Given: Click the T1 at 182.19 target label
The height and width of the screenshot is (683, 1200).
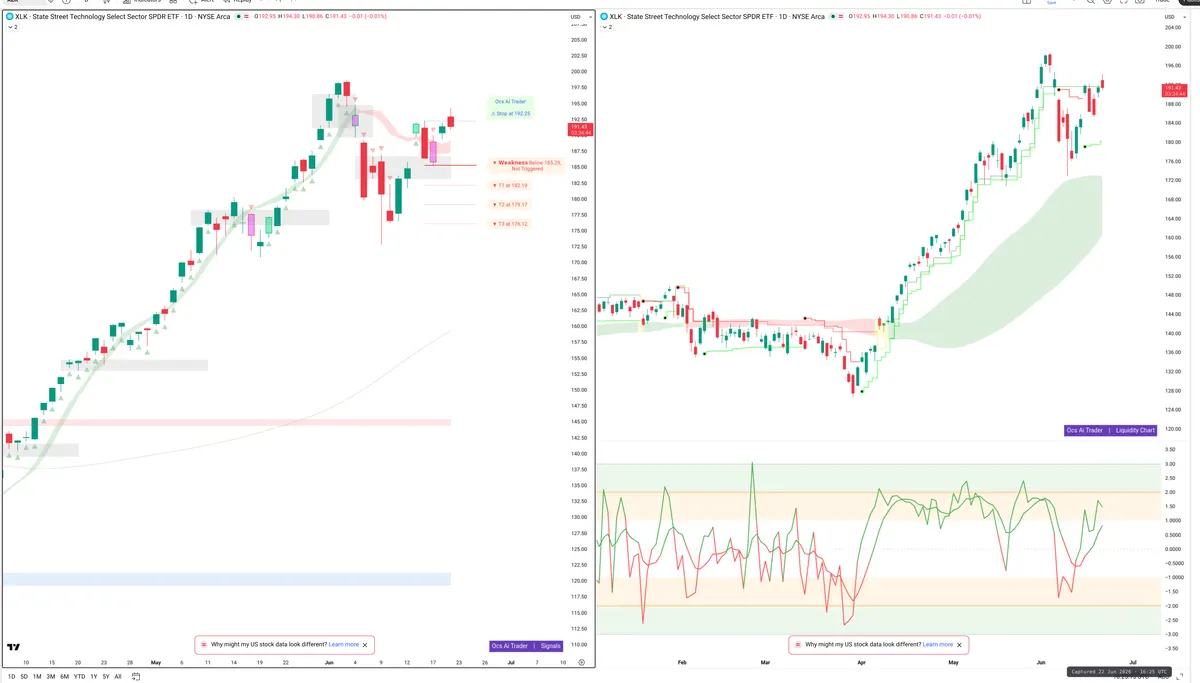Looking at the screenshot, I should click(510, 186).
